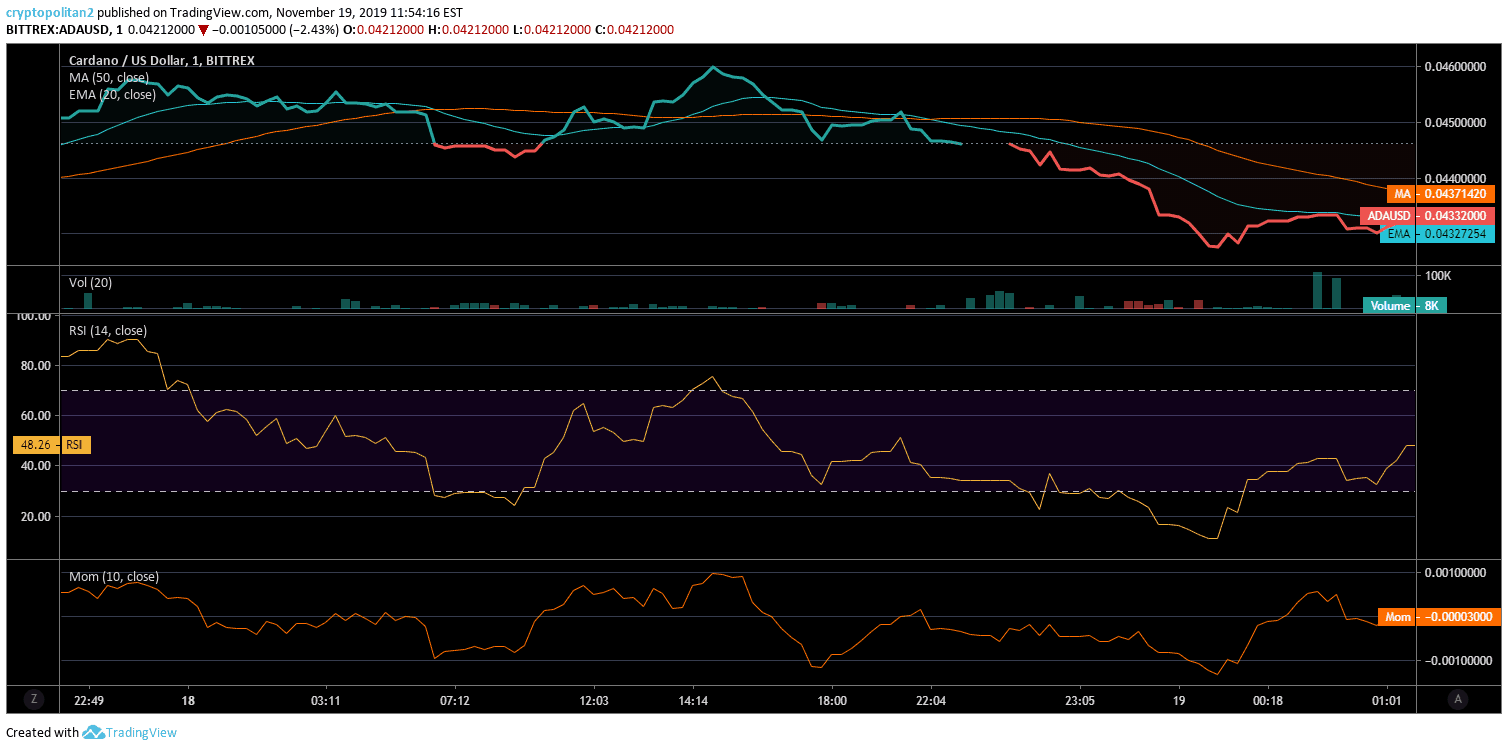Open the cryptopolitan2 author name
The height and width of the screenshot is (750, 1508).
(x=50, y=13)
